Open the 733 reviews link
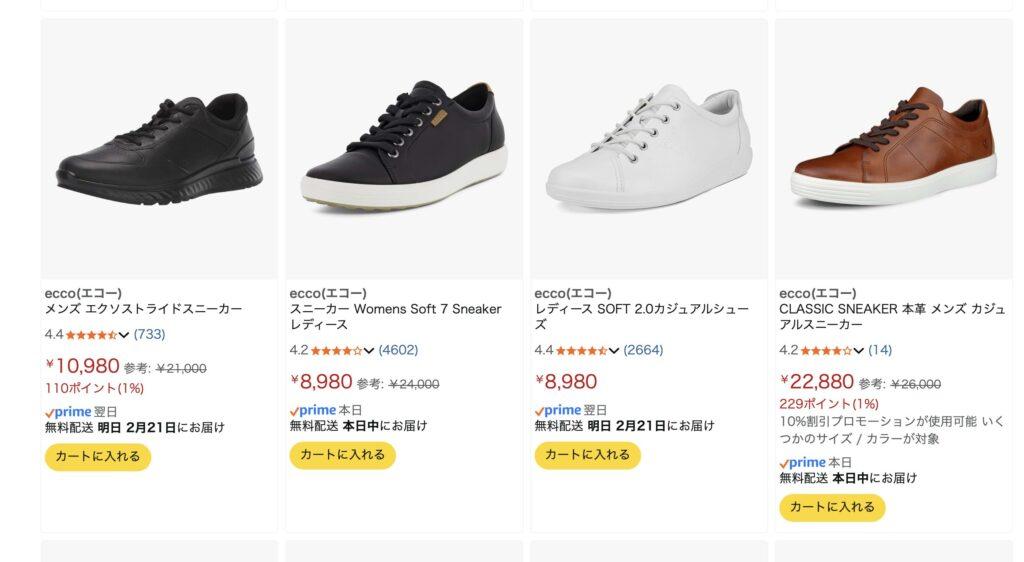This screenshot has height=562, width=1024. [149, 334]
